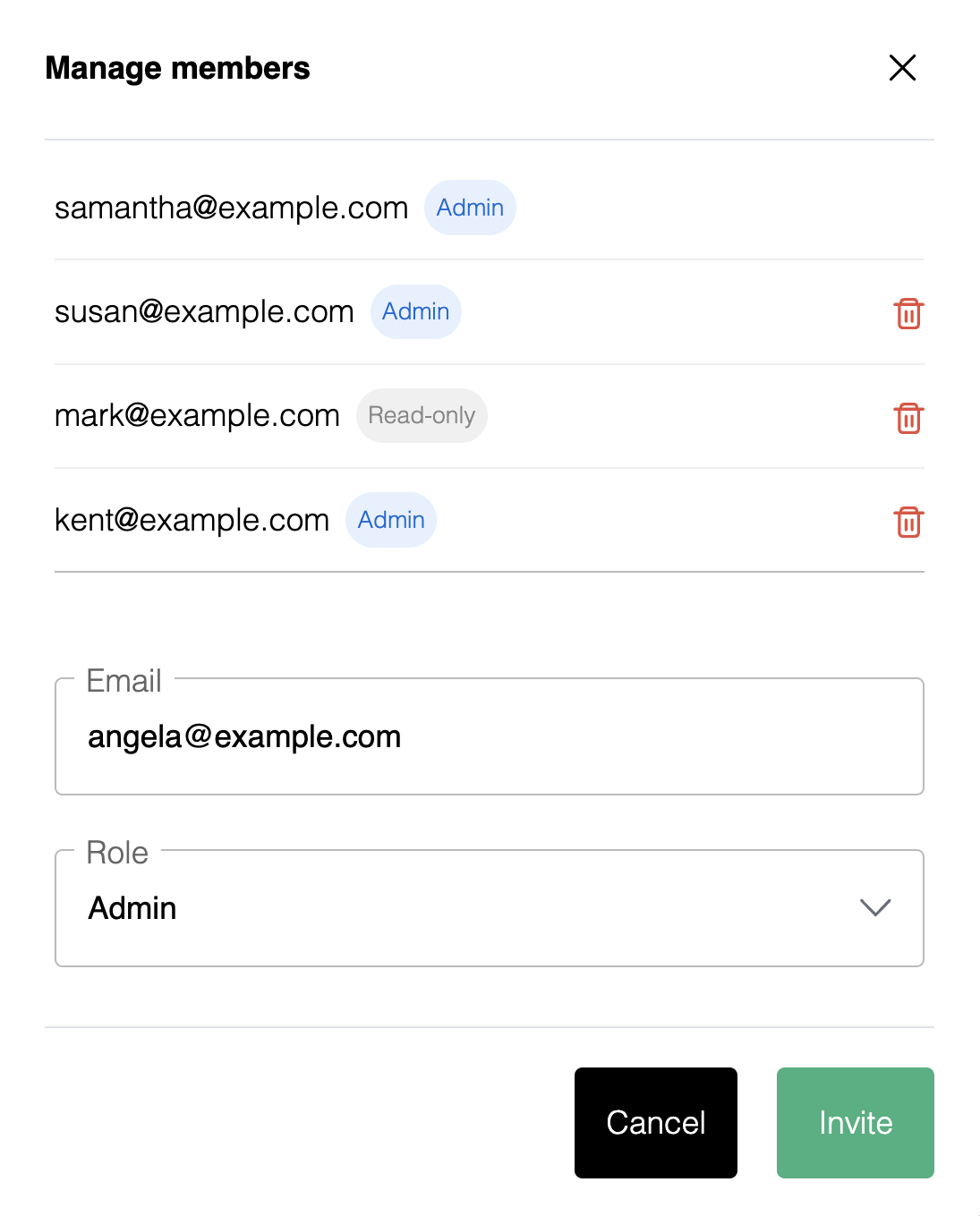980x1216 pixels.
Task: Click the mark@example.com member email
Action: [x=197, y=415]
